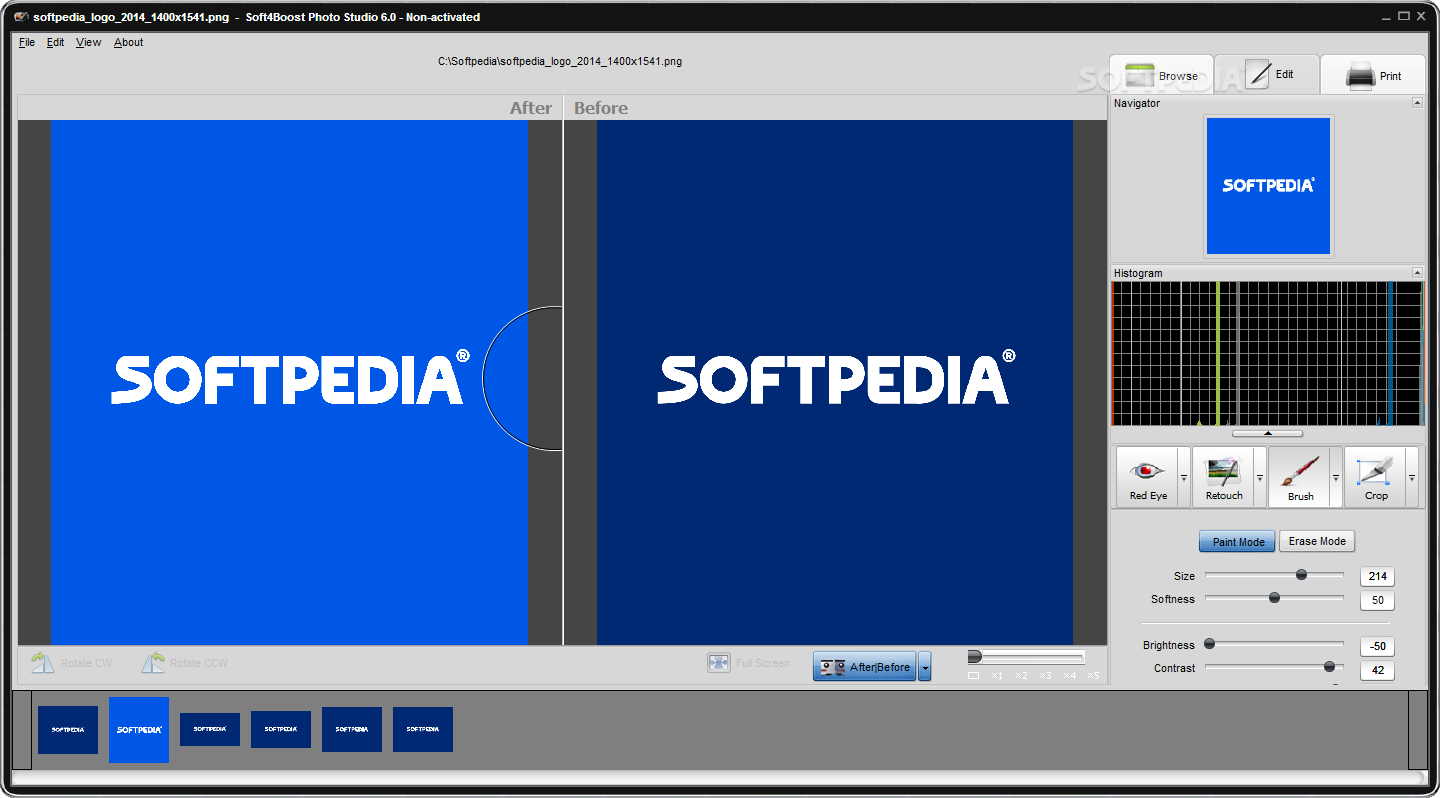Click the Before label above the canvas

pos(601,108)
